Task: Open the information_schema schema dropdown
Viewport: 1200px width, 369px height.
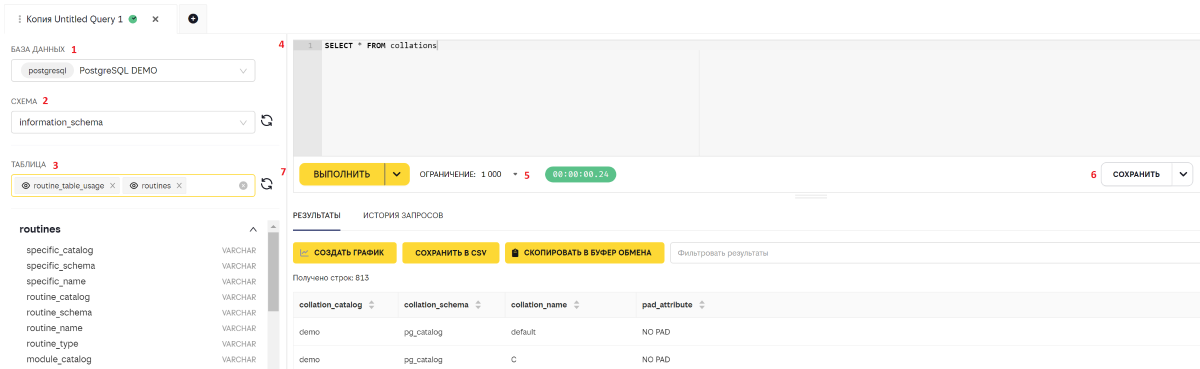Action: pos(134,122)
